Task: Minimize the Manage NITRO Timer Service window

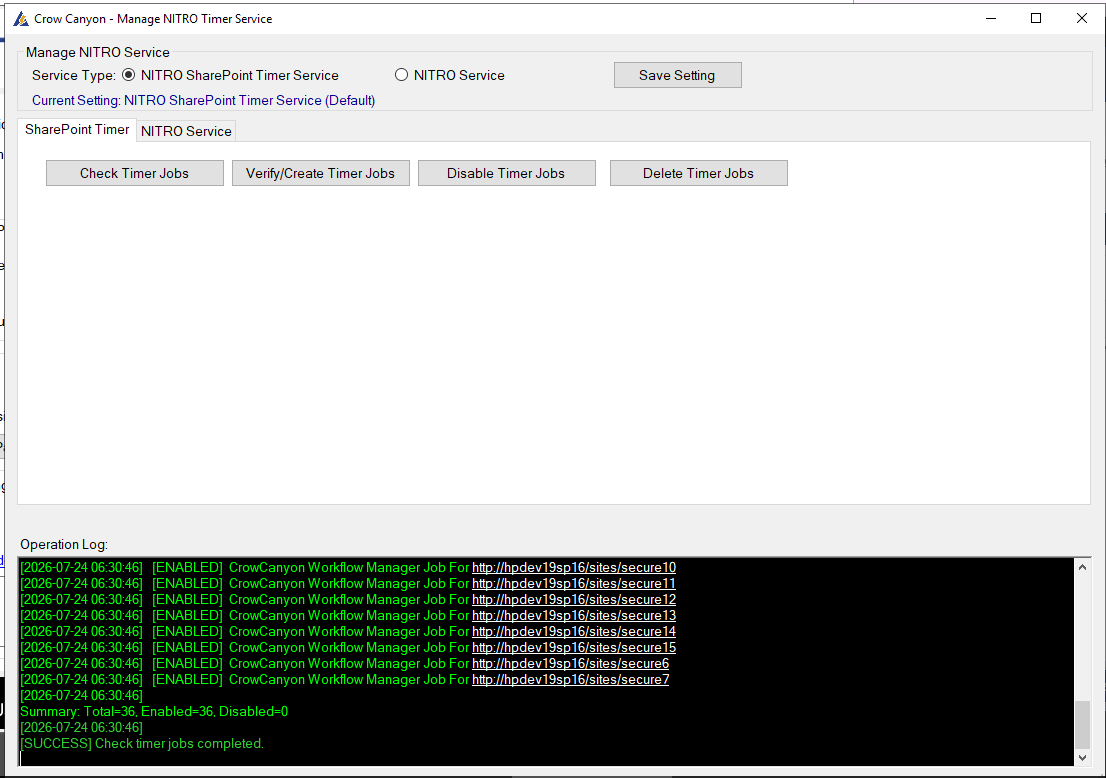Action: pos(991,18)
